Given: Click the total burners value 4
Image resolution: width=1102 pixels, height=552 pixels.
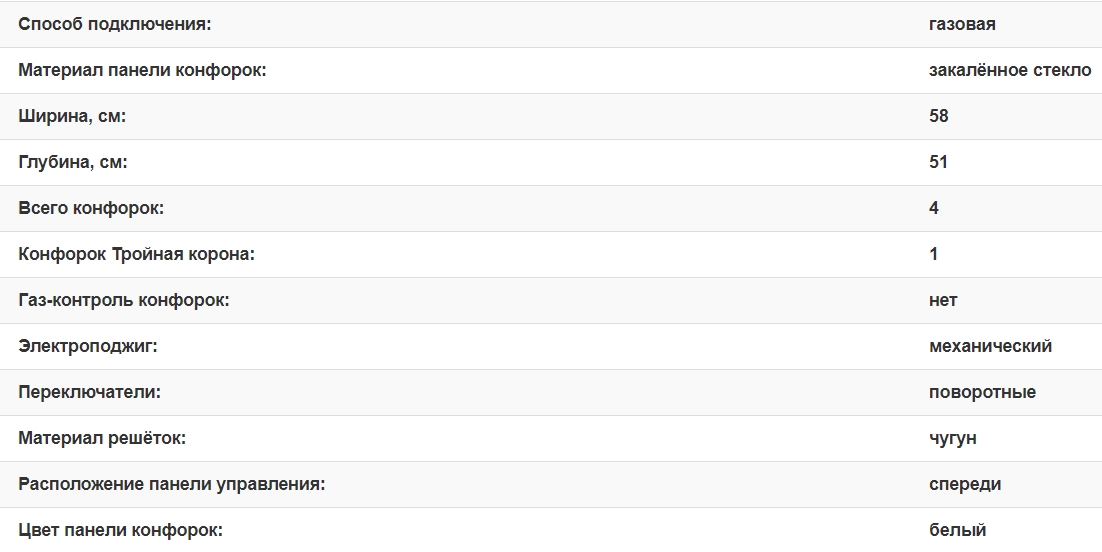Looking at the screenshot, I should (x=934, y=208).
